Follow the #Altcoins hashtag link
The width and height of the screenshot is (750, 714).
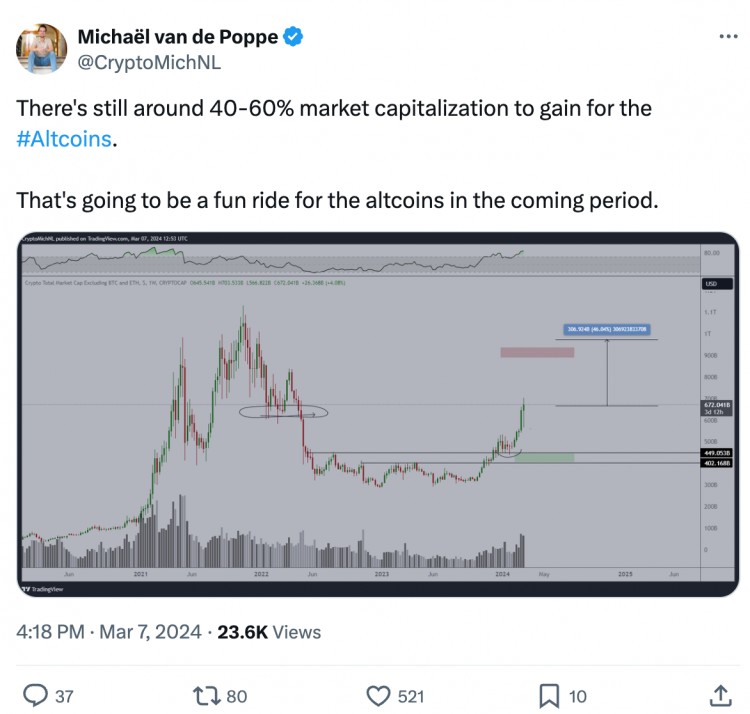[65, 140]
